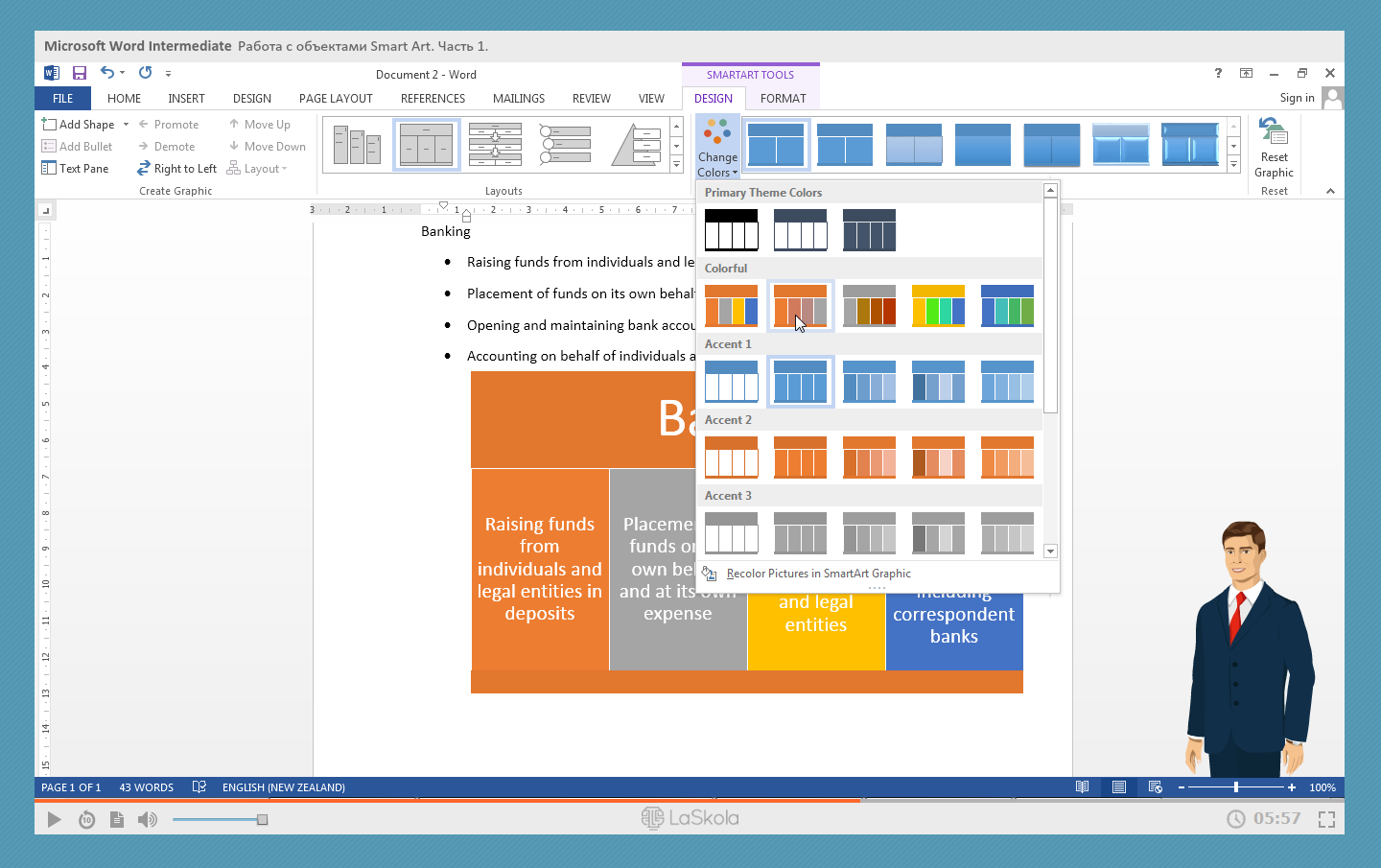Switch to Web Layout view in status bar
Image resolution: width=1381 pixels, height=868 pixels.
click(1155, 787)
